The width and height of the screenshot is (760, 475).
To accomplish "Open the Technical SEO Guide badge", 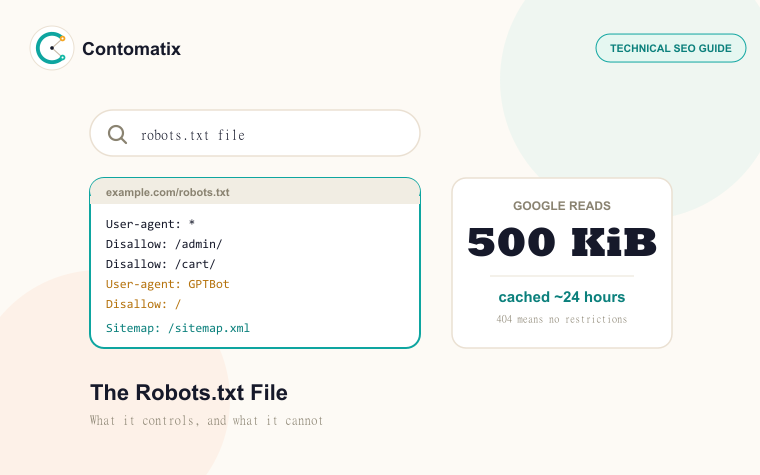I will pos(670,48).
